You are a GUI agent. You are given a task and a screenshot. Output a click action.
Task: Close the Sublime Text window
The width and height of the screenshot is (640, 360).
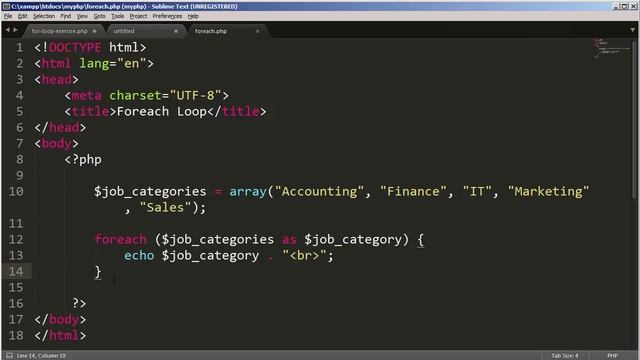point(633,6)
